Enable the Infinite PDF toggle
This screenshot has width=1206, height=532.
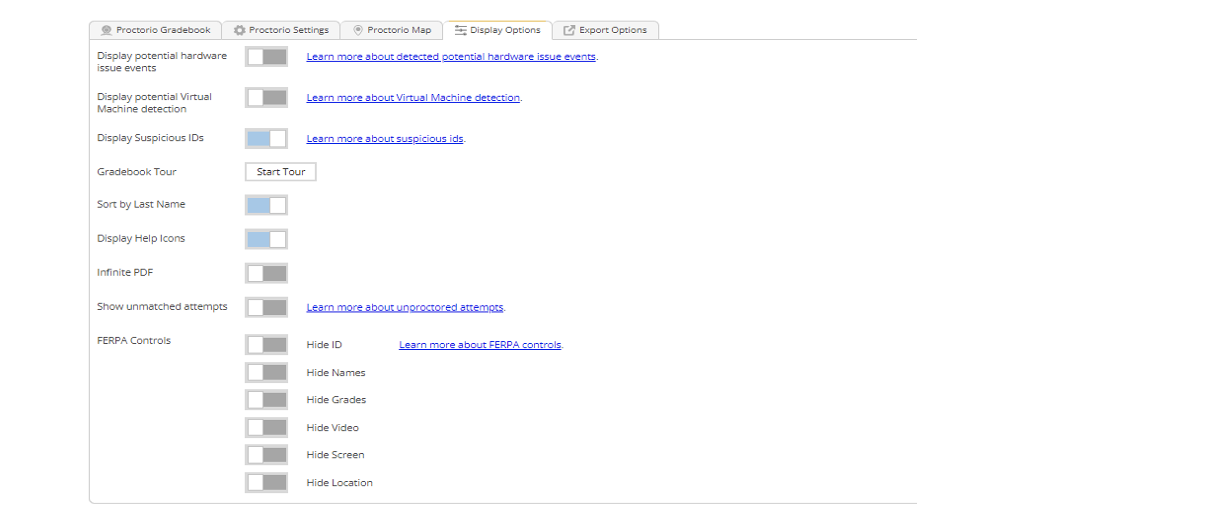266,273
